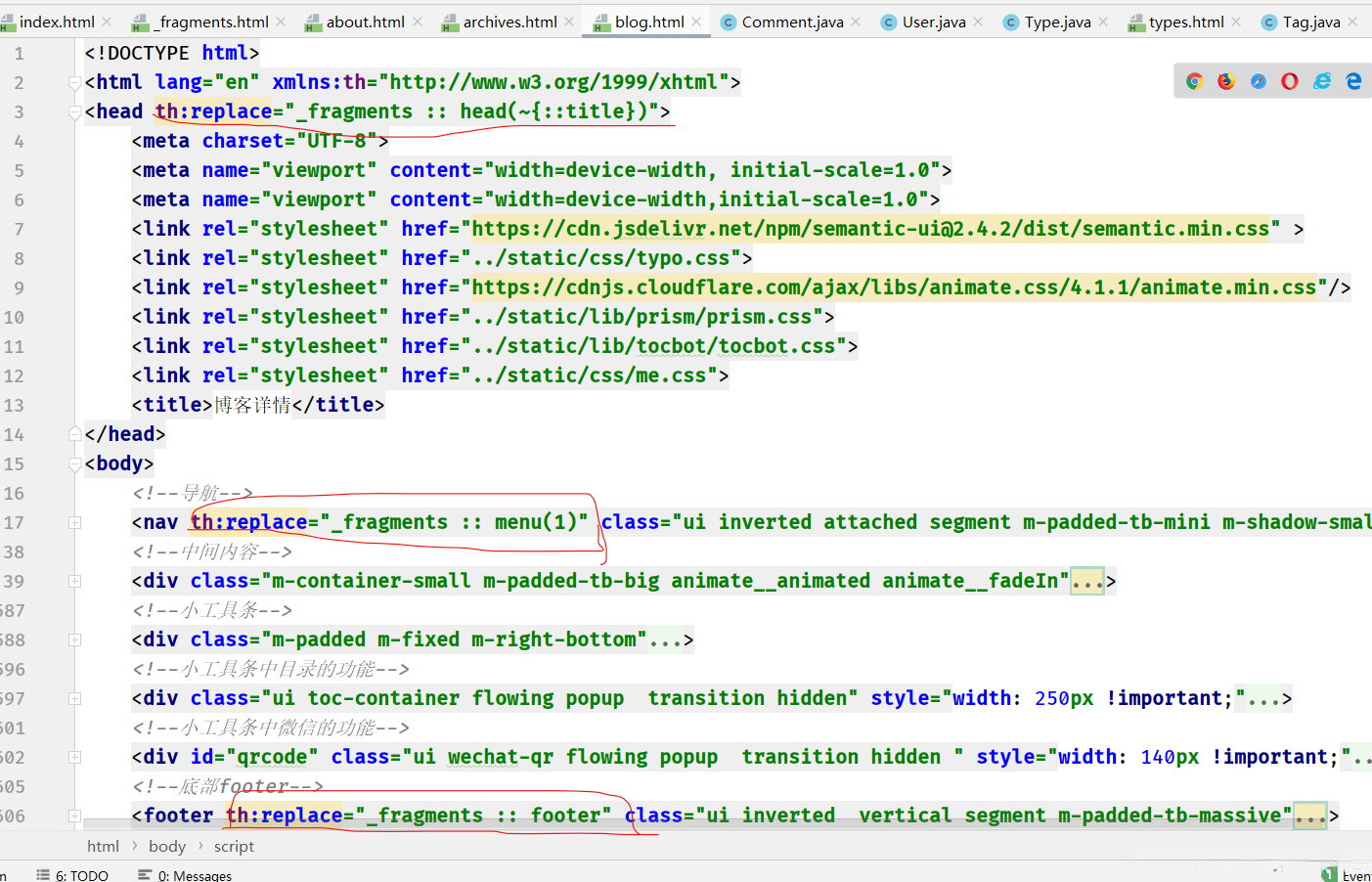The height and width of the screenshot is (882, 1372).
Task: Collapse the head tag fold on line 3
Action: [74, 112]
